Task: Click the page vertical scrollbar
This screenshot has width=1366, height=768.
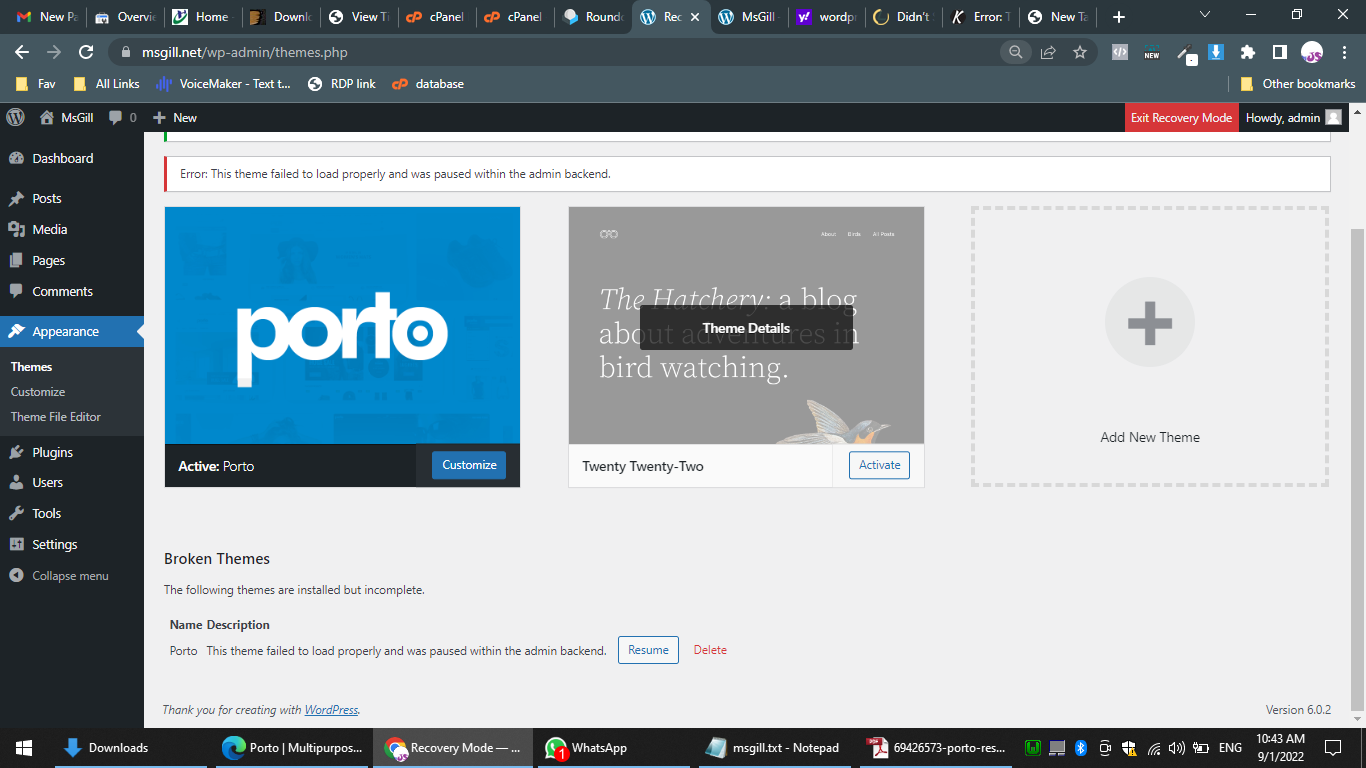Action: pos(1357,470)
